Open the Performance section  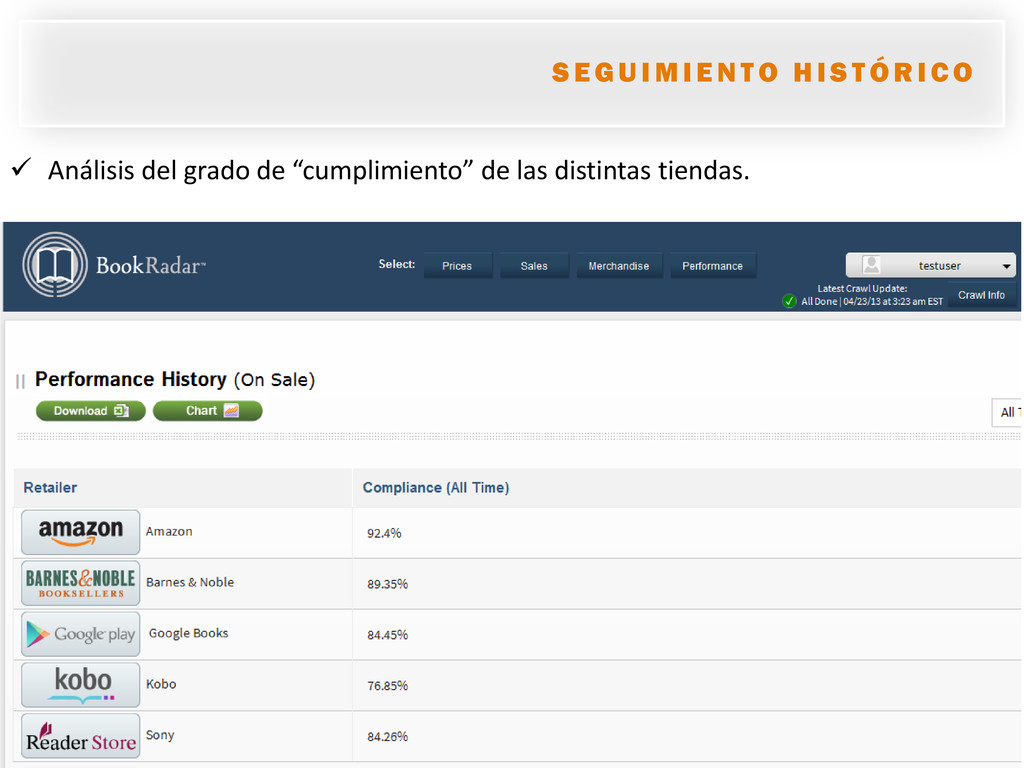point(712,266)
